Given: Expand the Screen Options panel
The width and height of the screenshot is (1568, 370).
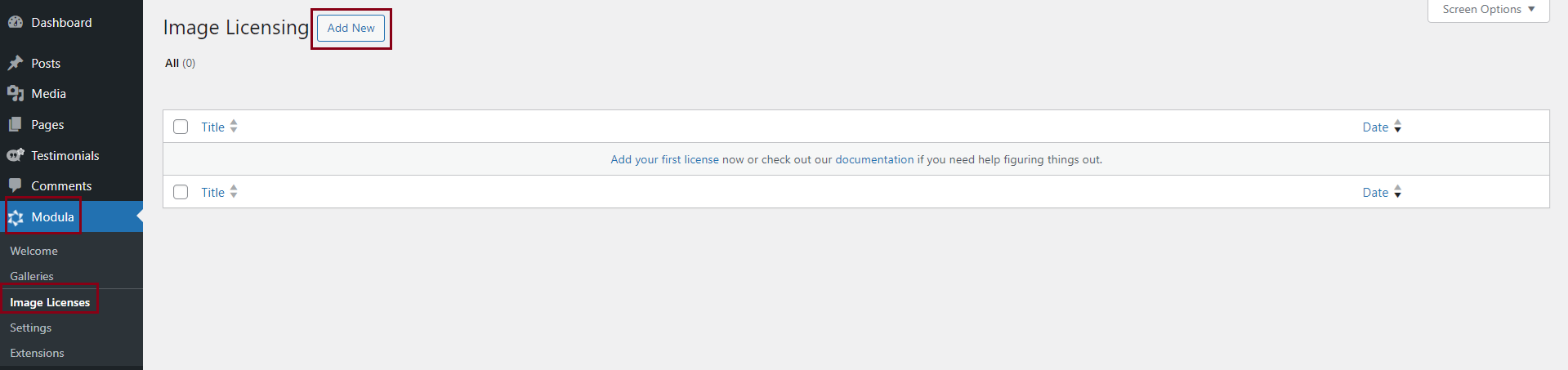Looking at the screenshot, I should click(x=1488, y=10).
